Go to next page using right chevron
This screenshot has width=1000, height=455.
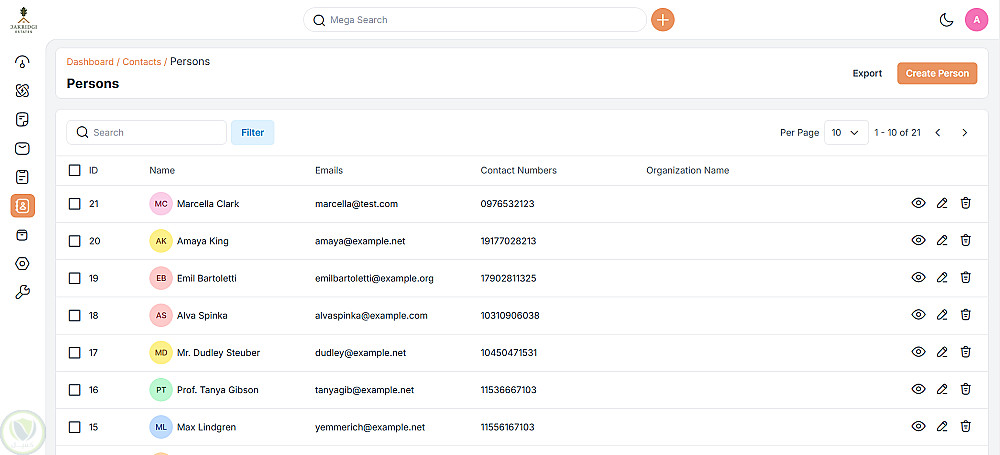pyautogui.click(x=964, y=133)
